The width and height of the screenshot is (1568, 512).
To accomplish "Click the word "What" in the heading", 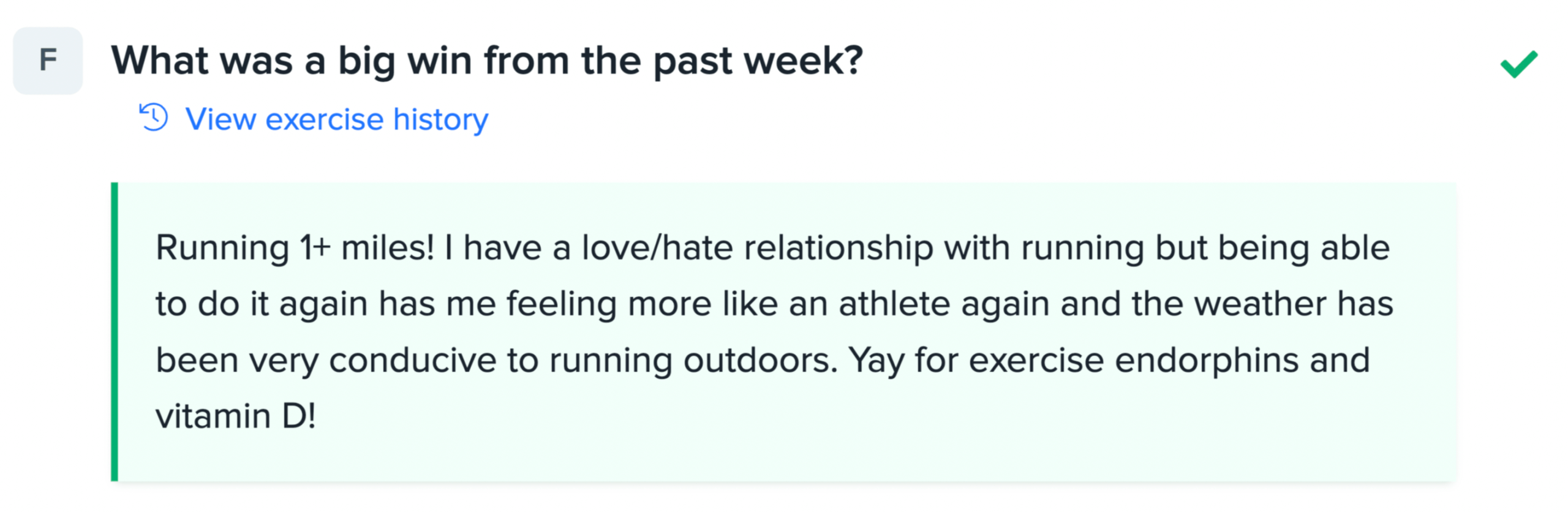I will point(160,61).
